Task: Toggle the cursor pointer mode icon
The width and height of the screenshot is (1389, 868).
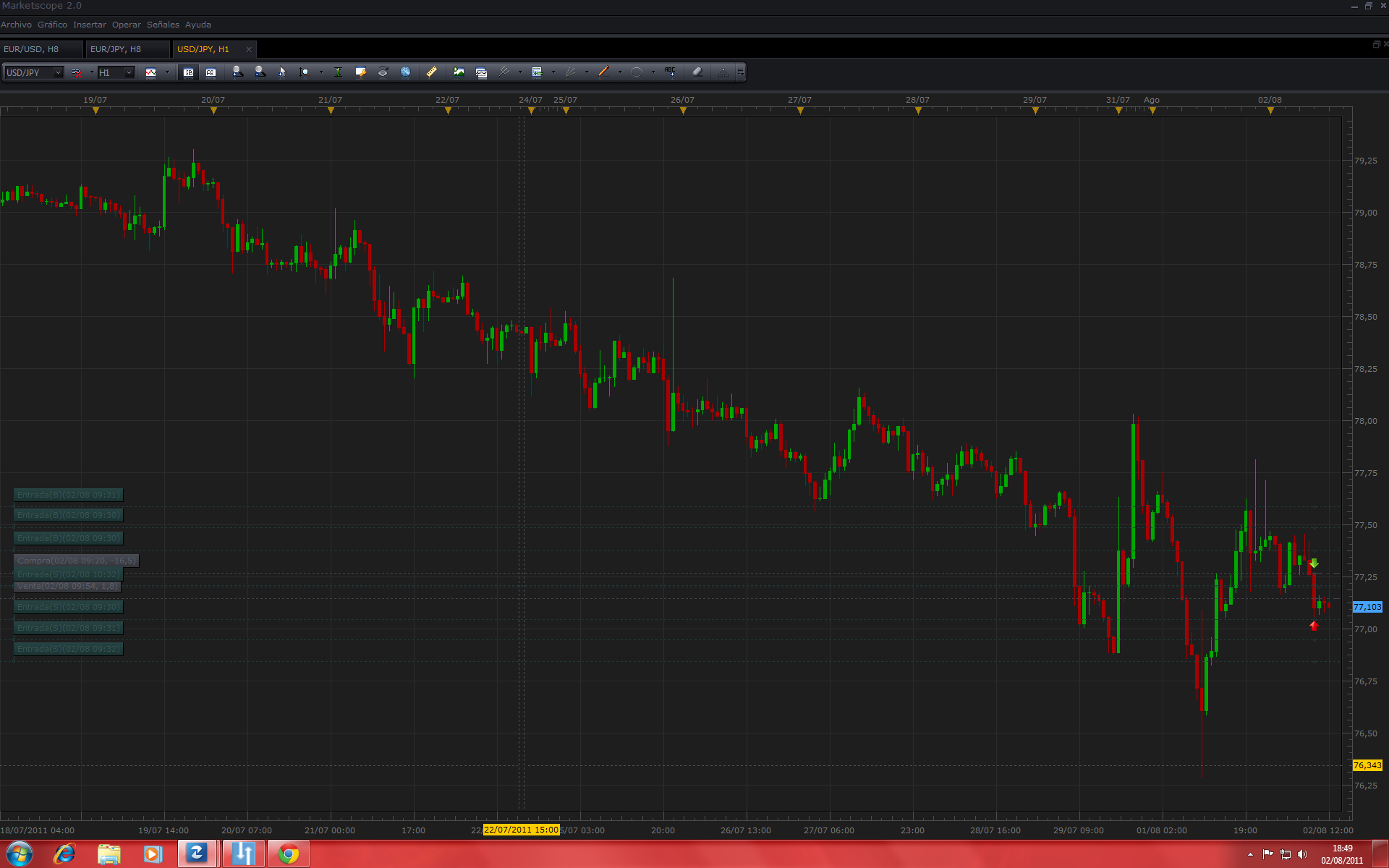Action: [282, 72]
